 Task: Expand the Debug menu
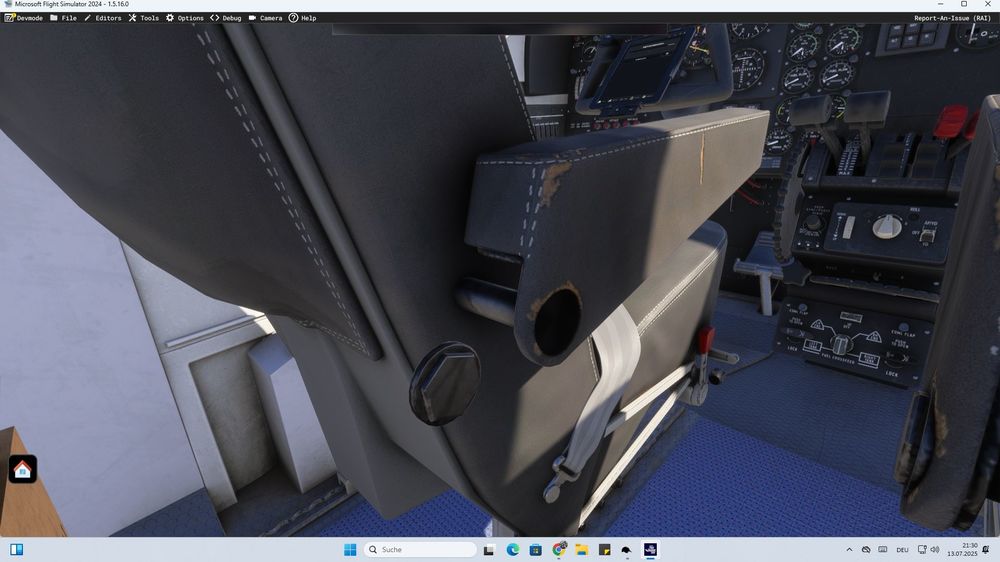pyautogui.click(x=226, y=18)
